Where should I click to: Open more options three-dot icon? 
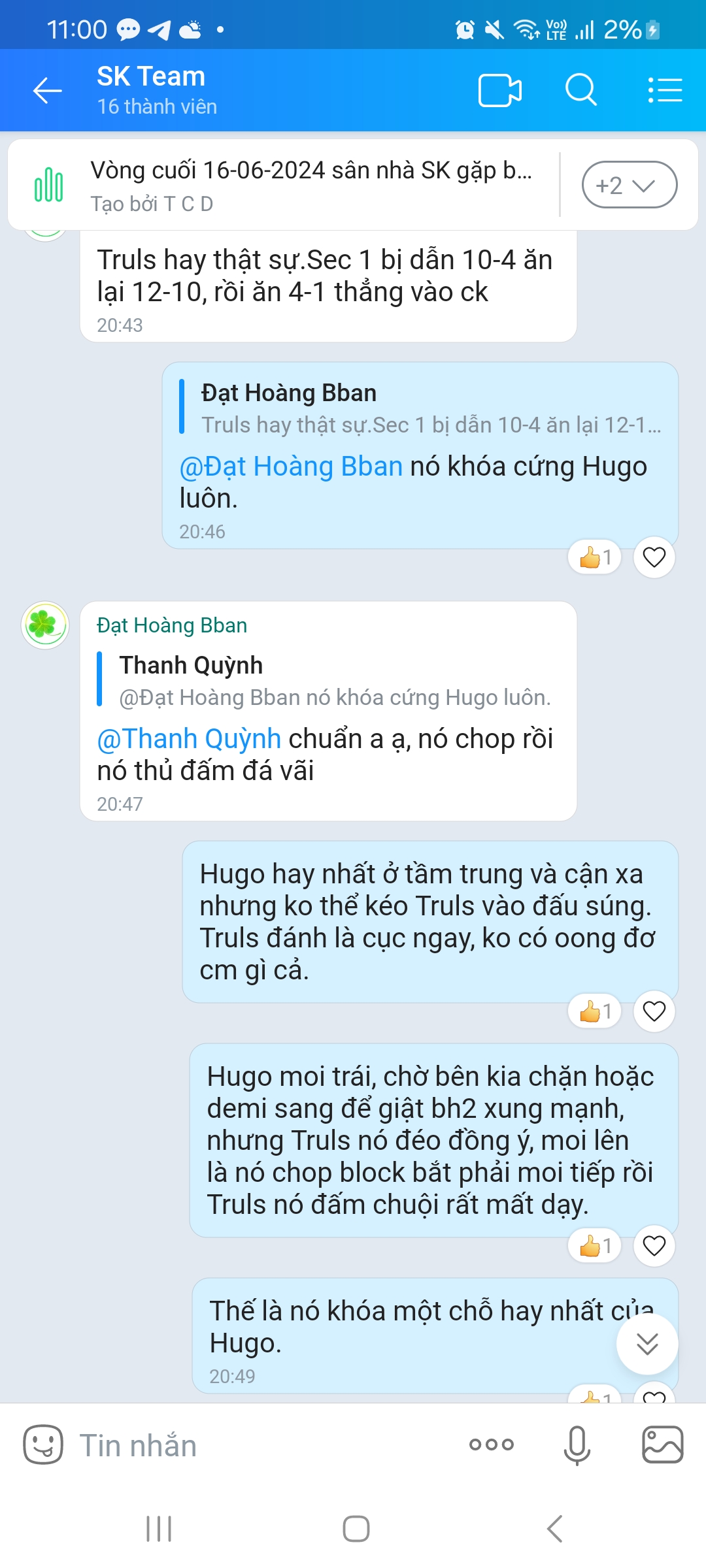click(492, 1445)
